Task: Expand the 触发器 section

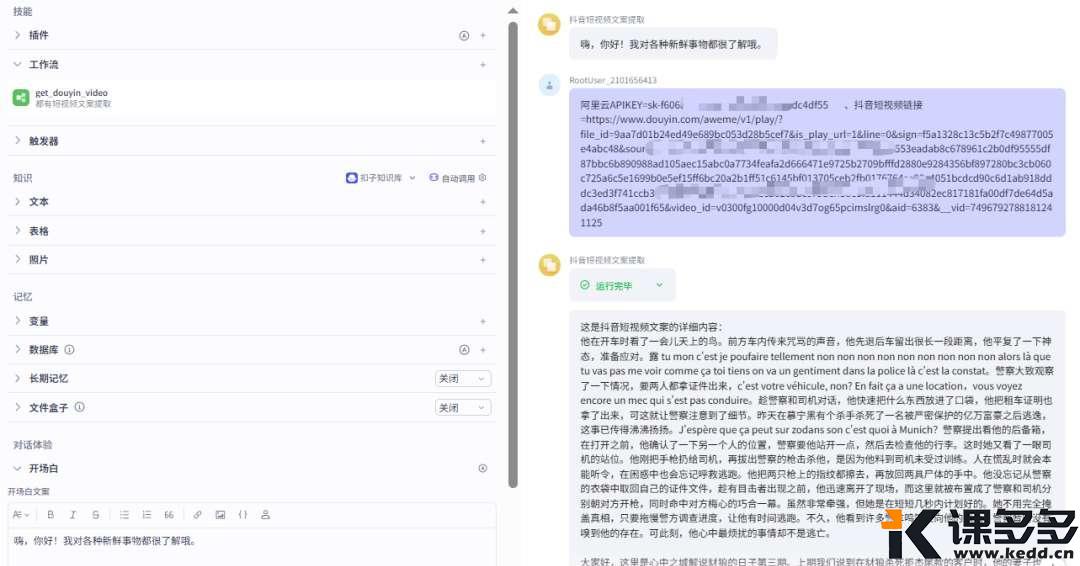Action: coord(18,141)
